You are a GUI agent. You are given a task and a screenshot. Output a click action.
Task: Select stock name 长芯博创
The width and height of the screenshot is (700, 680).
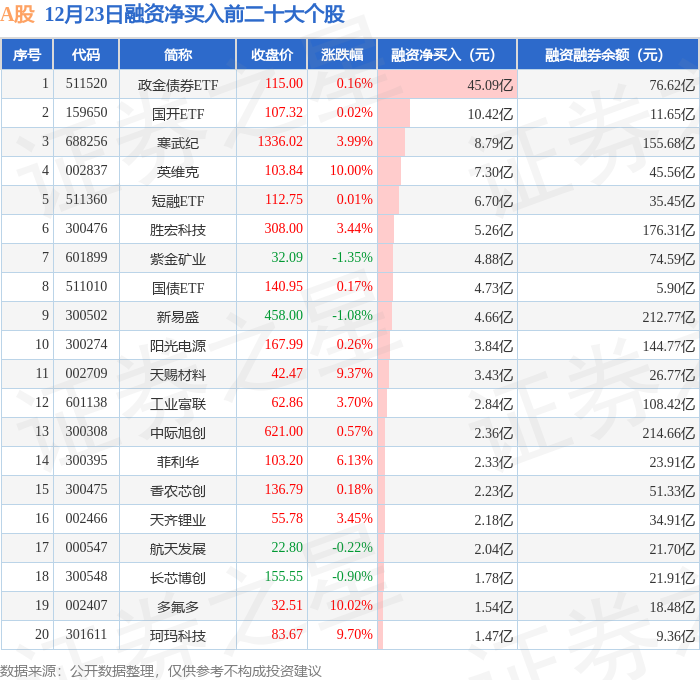[x=178, y=578]
